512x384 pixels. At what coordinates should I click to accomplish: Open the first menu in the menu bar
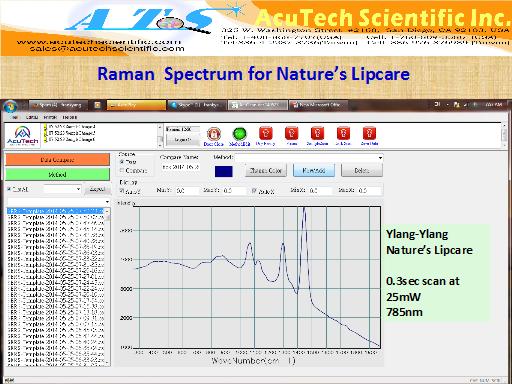tap(15, 117)
